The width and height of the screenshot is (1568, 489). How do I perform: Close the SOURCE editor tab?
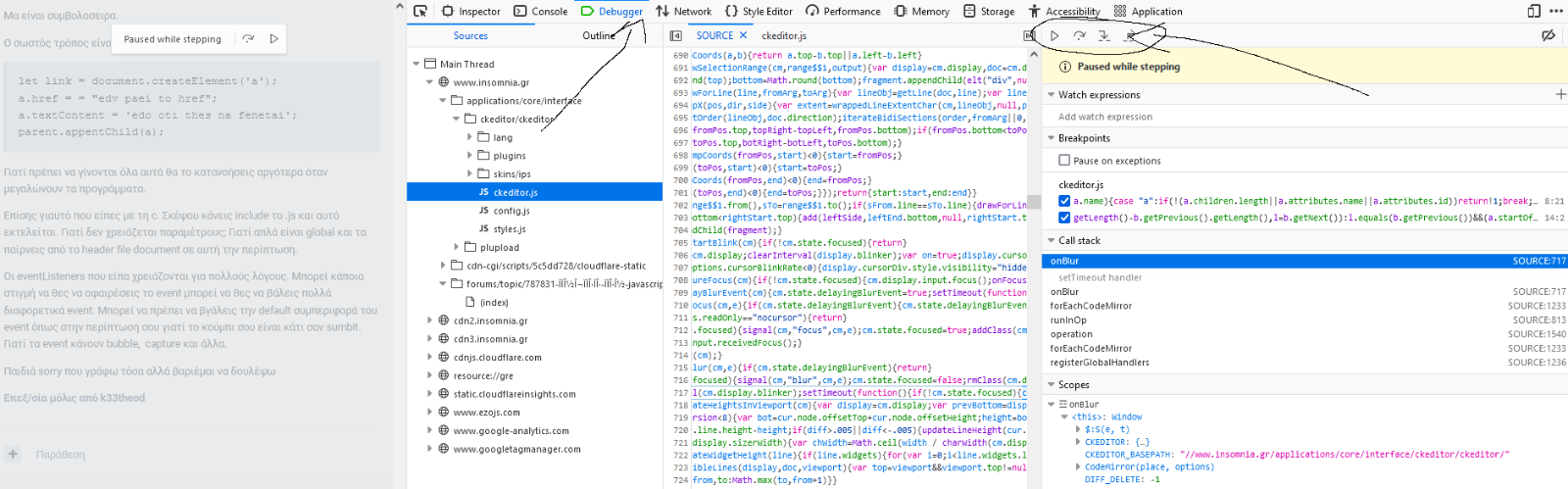point(743,35)
